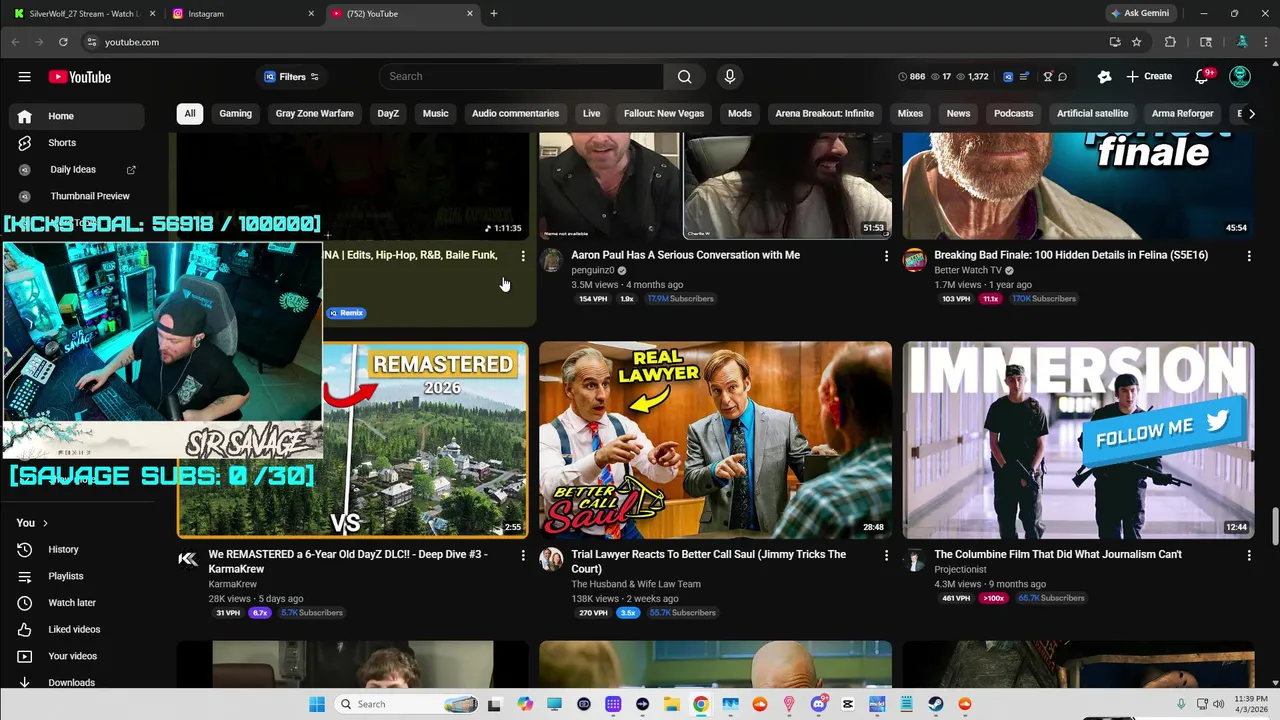The height and width of the screenshot is (720, 1280).
Task: Click the page vertical scrollbar thumb
Action: pyautogui.click(x=1274, y=528)
